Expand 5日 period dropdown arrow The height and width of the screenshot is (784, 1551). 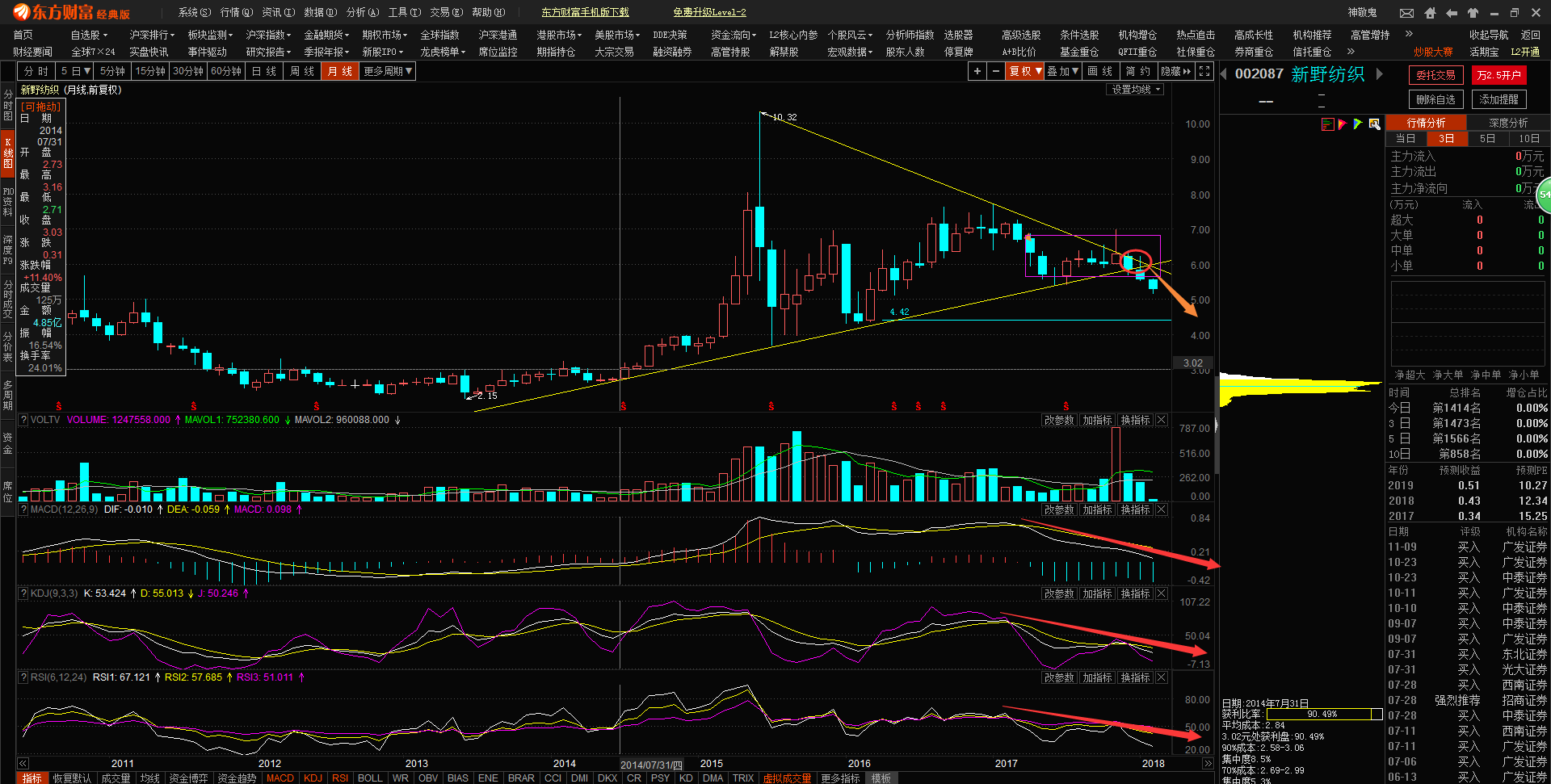[87, 71]
